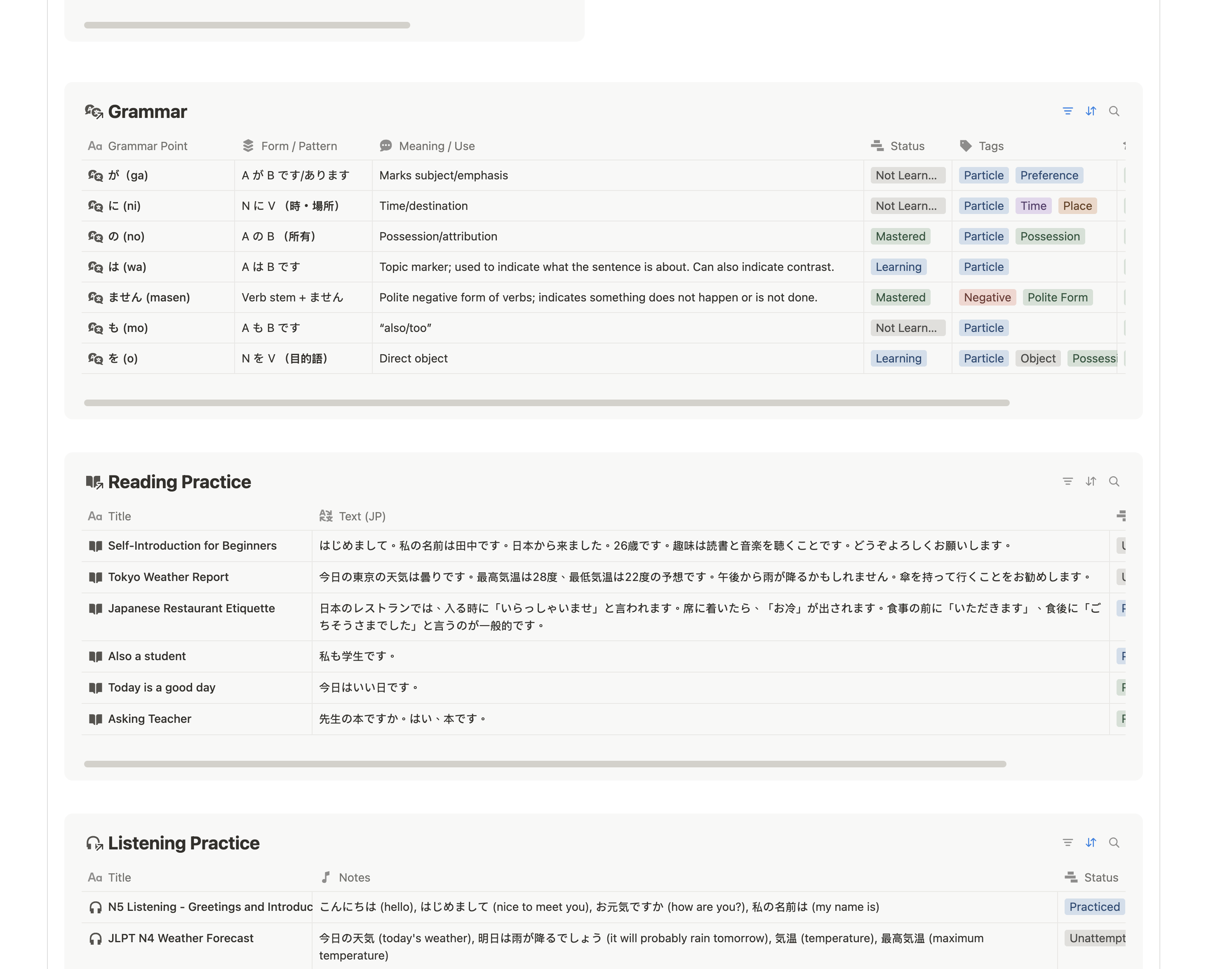This screenshot has height=969, width=1232.
Task: Click the Reading Practice filter icon
Action: [1067, 481]
